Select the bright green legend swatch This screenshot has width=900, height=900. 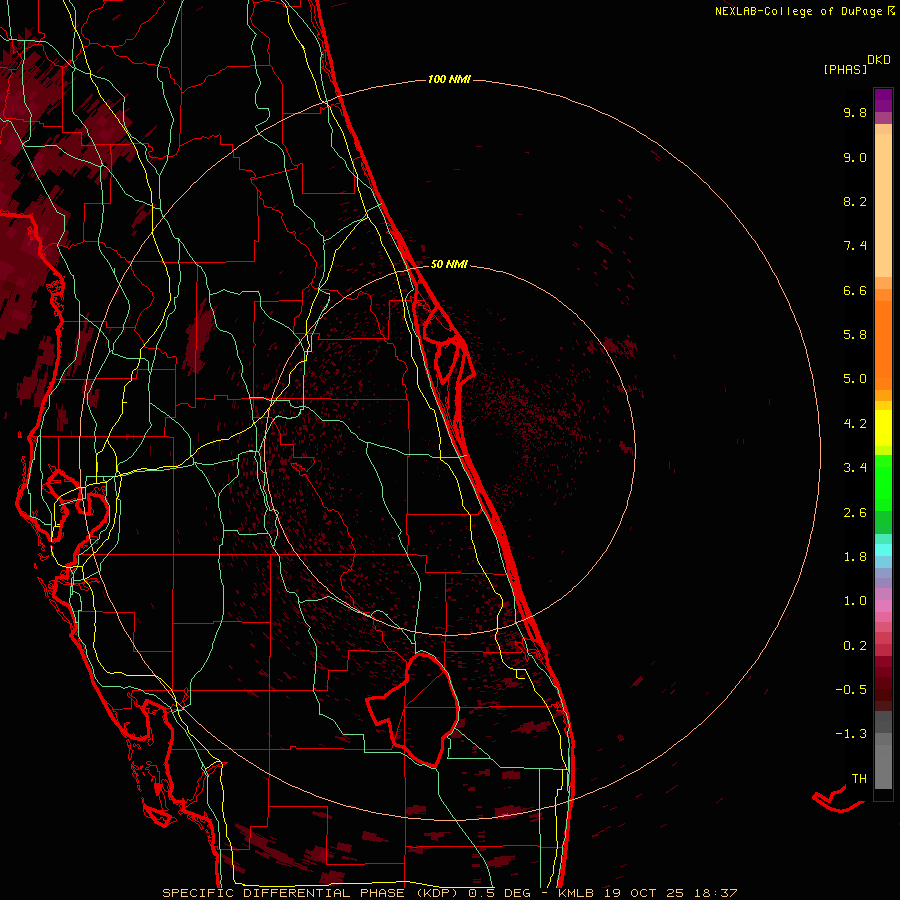(x=883, y=482)
